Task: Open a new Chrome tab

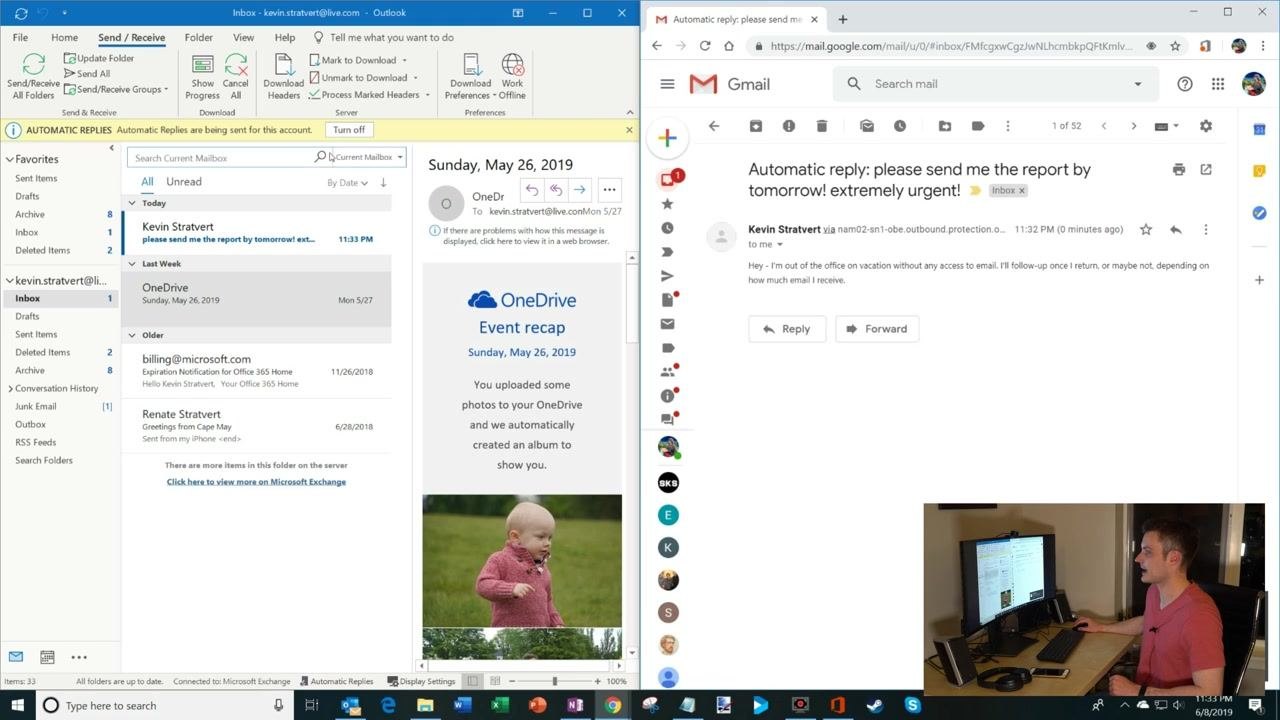Action: coord(843,19)
